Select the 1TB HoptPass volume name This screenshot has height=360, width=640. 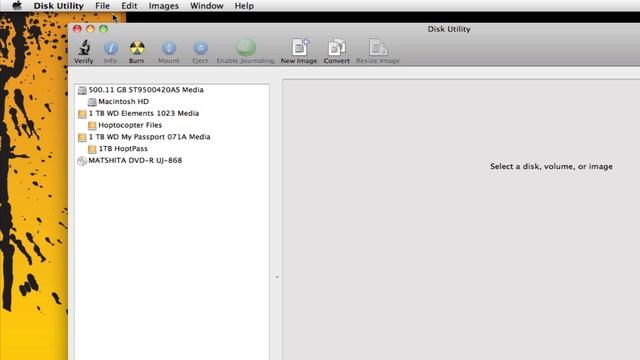coord(123,149)
